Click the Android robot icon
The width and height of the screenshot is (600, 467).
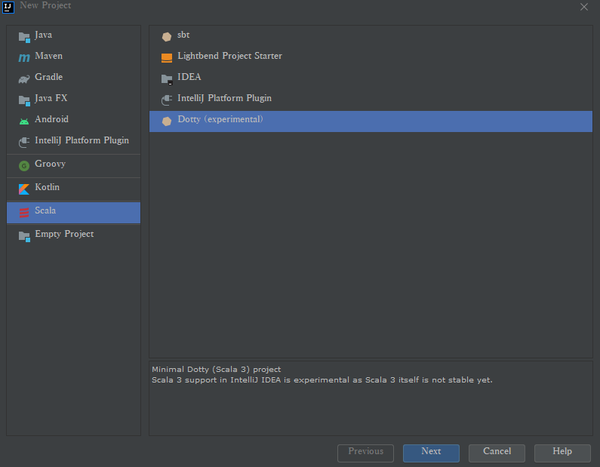pyautogui.click(x=24, y=121)
